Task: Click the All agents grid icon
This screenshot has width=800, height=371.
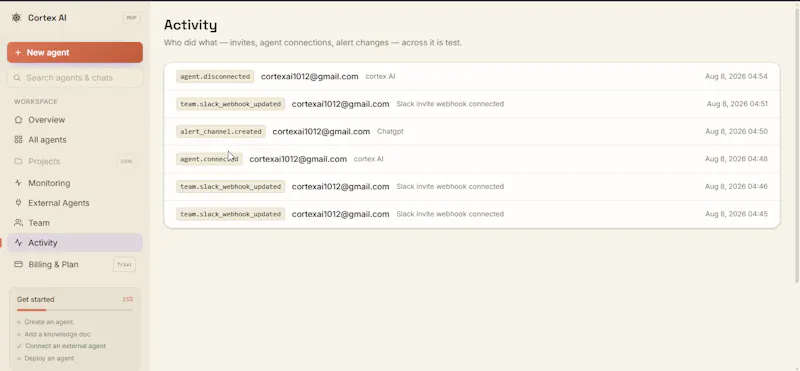Action: pos(18,140)
